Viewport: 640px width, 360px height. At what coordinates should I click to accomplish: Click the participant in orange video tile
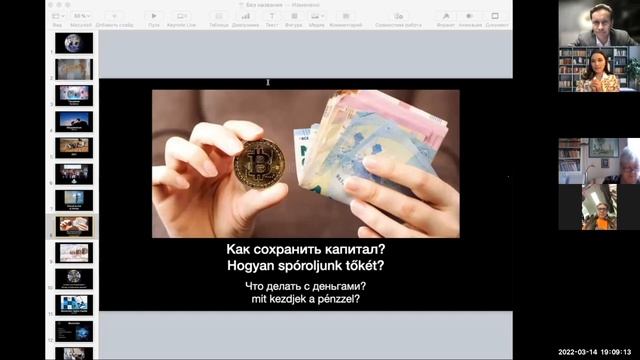click(x=599, y=207)
